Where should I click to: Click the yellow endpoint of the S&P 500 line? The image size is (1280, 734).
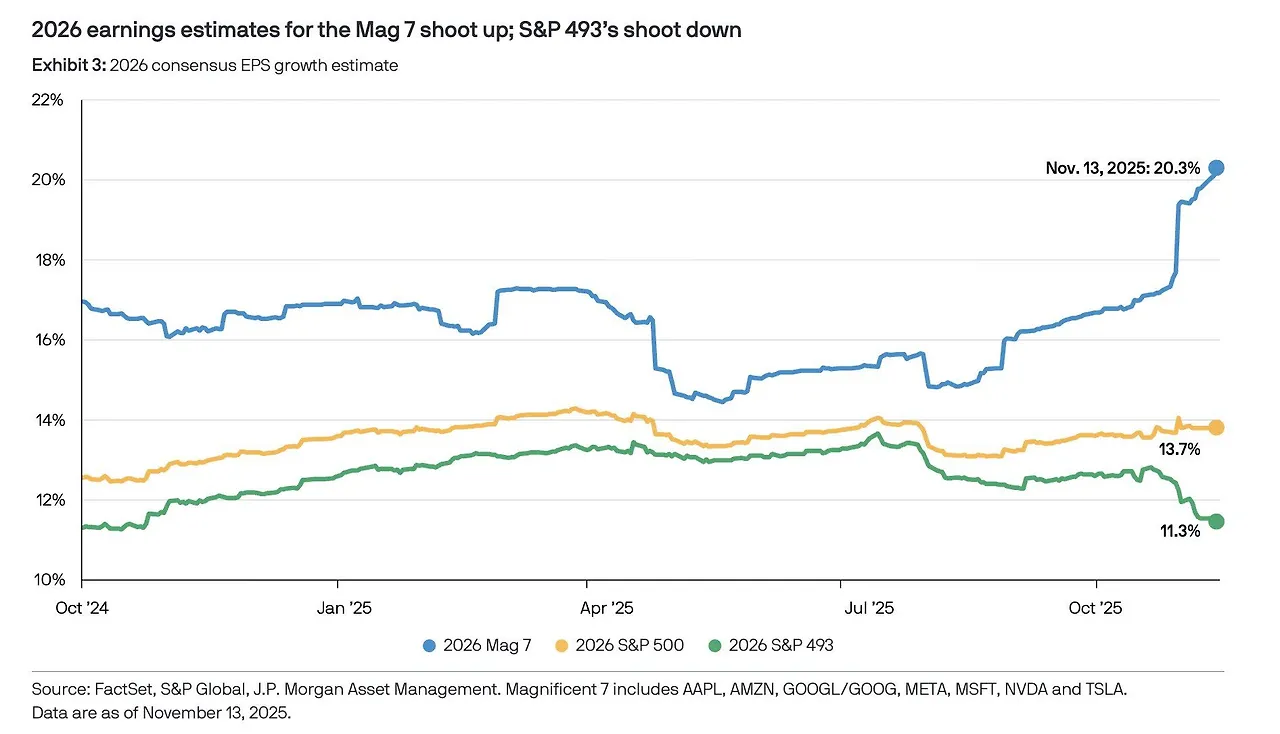[1216, 426]
